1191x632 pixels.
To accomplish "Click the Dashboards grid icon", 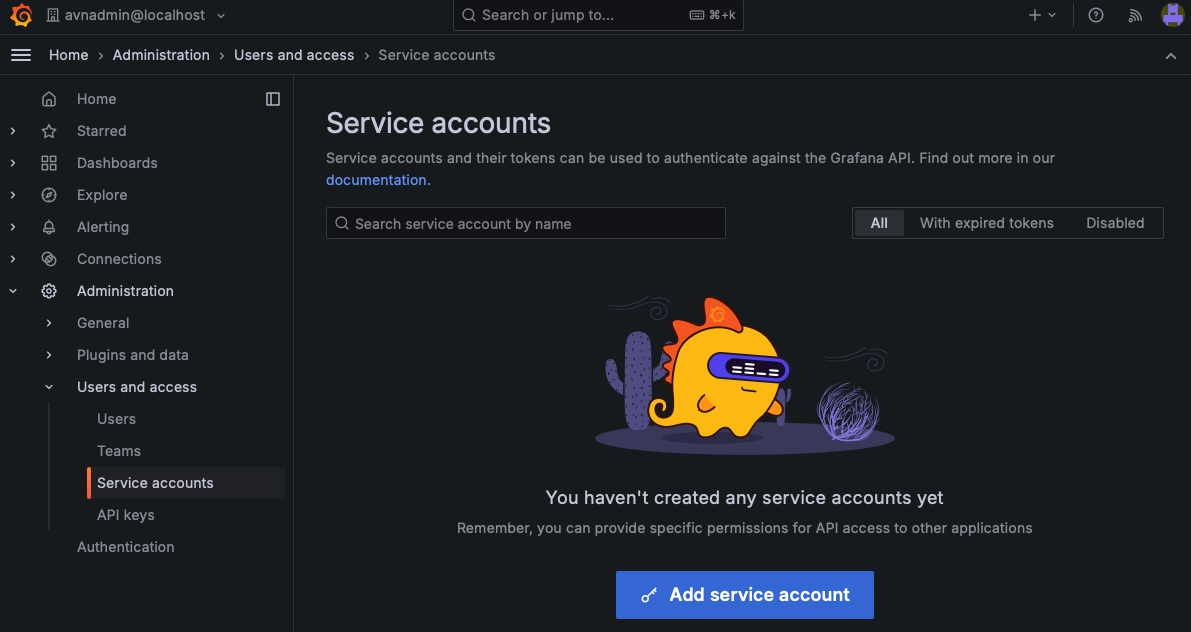I will click(x=49, y=163).
